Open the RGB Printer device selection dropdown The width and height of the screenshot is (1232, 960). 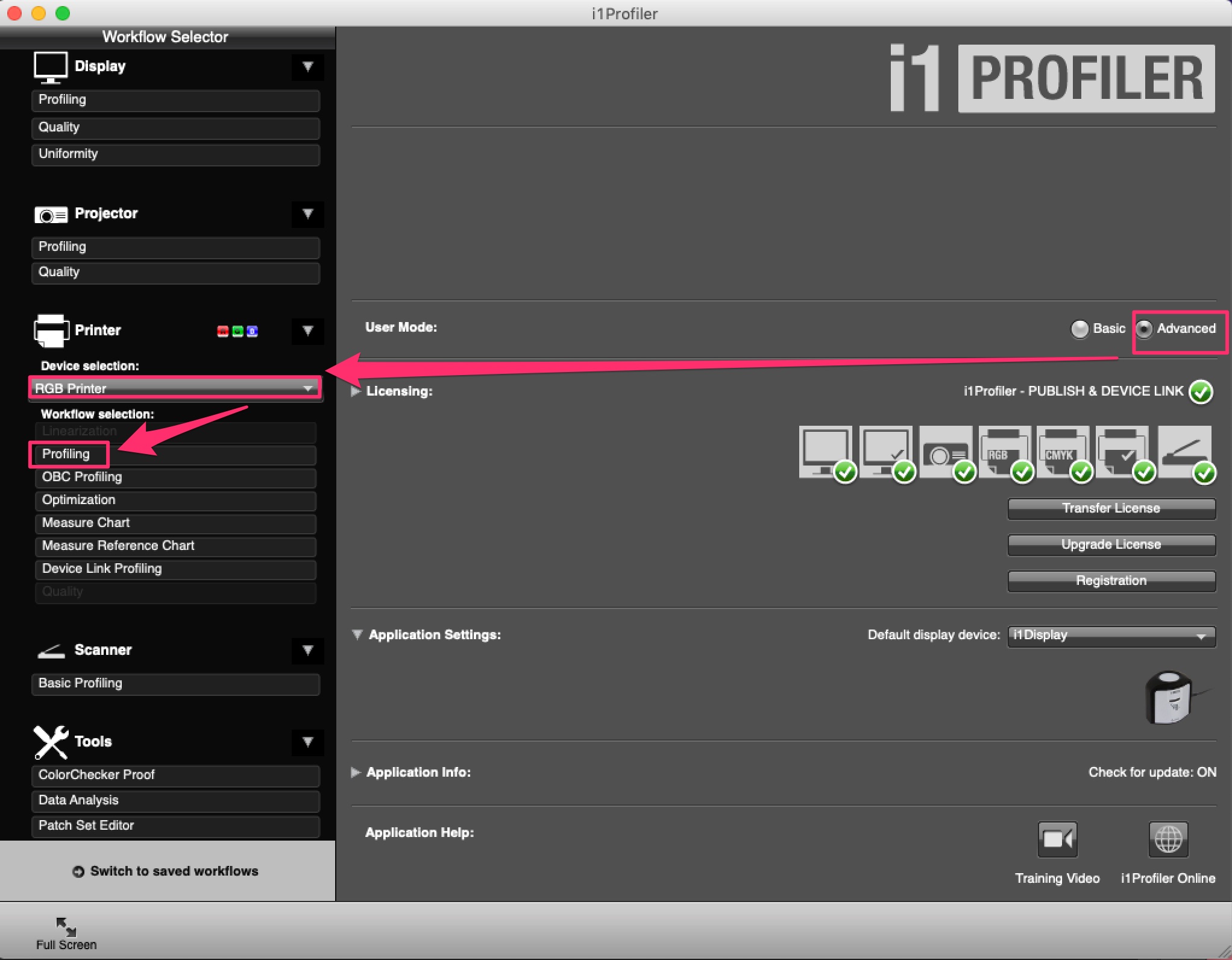175,388
